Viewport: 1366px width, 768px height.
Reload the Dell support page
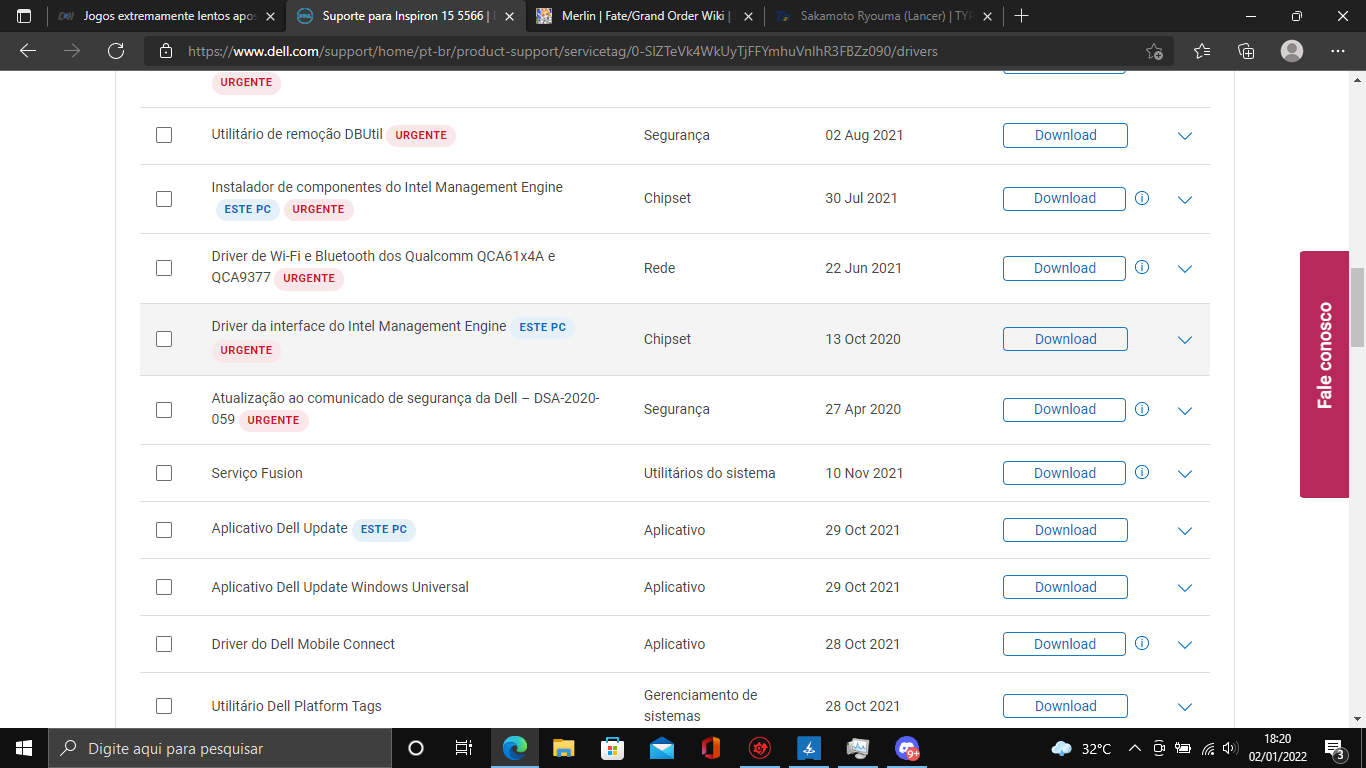pos(116,51)
